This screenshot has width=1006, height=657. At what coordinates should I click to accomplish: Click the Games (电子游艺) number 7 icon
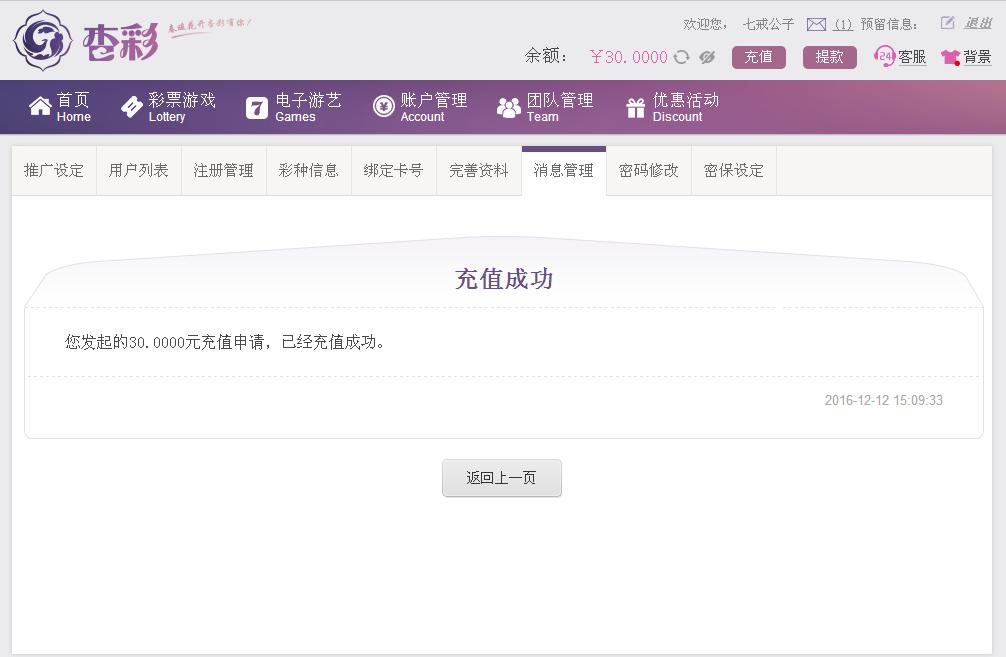[x=258, y=106]
